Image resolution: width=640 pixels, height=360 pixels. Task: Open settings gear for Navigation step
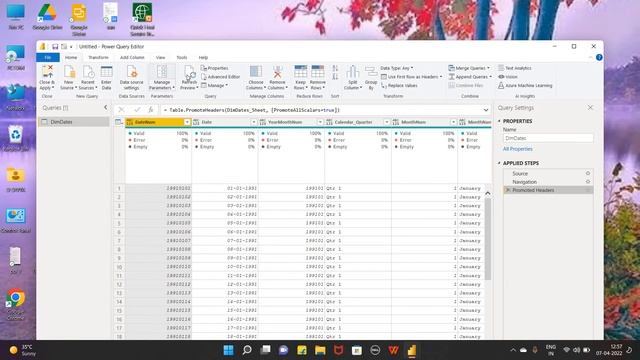click(588, 182)
